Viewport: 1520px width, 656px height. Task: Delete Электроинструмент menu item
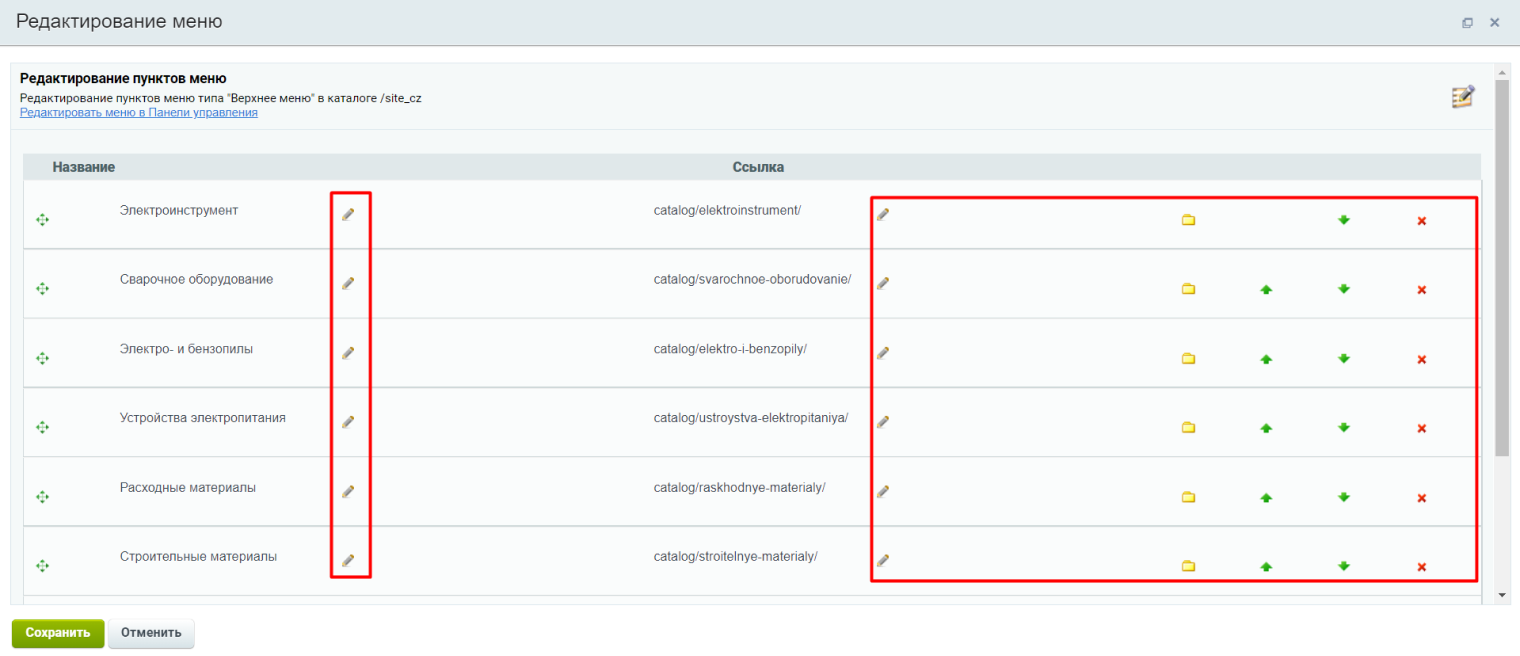pos(1421,221)
